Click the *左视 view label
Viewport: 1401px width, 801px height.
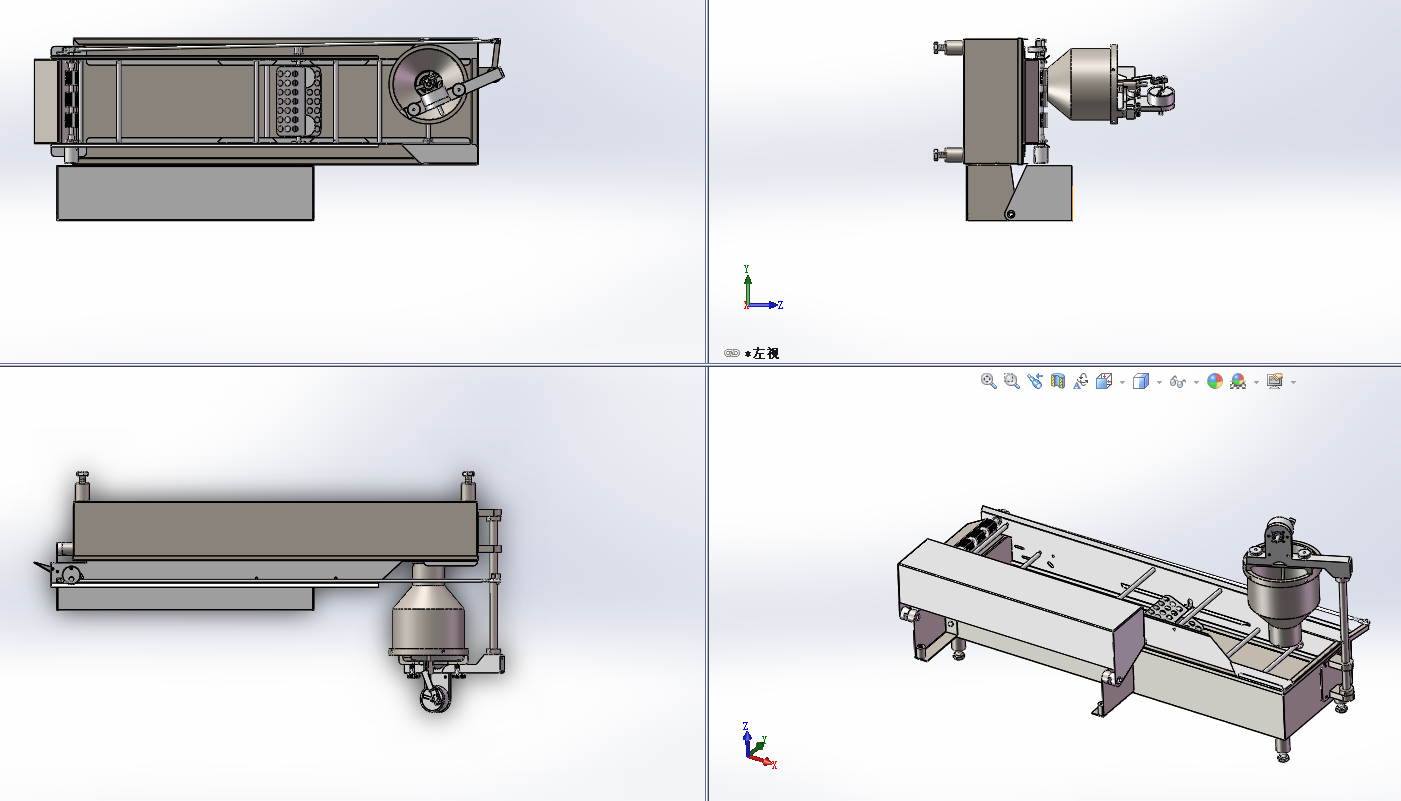pos(762,353)
